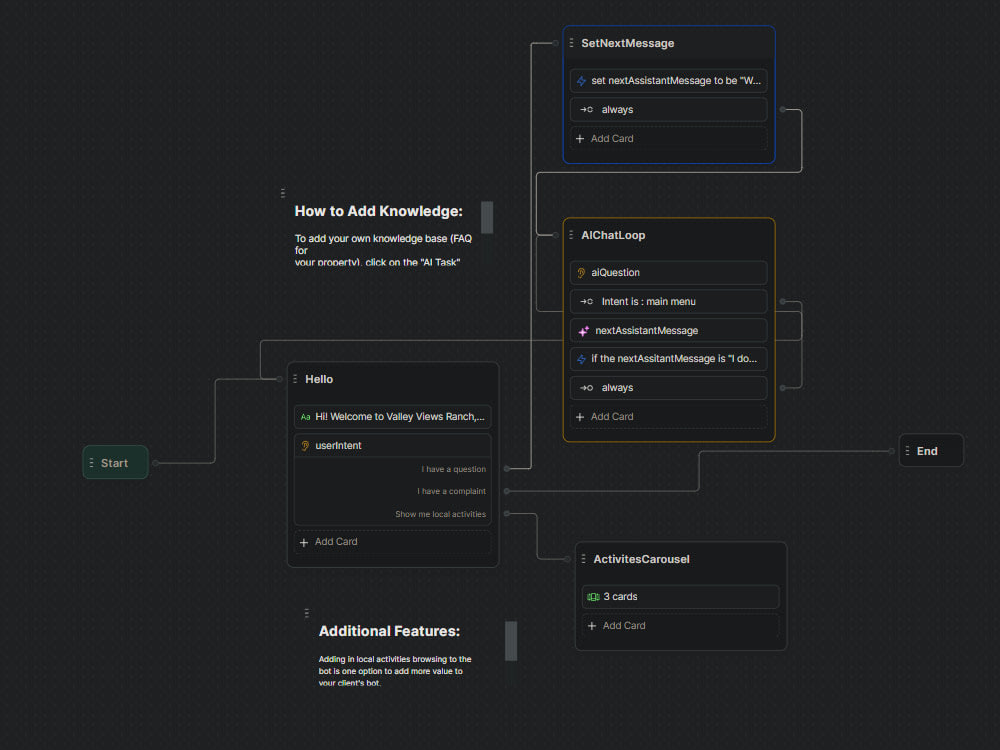Screen dimensions: 1000x750
Task: Open the if the nextAssitantMessage is card
Action: tap(668, 359)
